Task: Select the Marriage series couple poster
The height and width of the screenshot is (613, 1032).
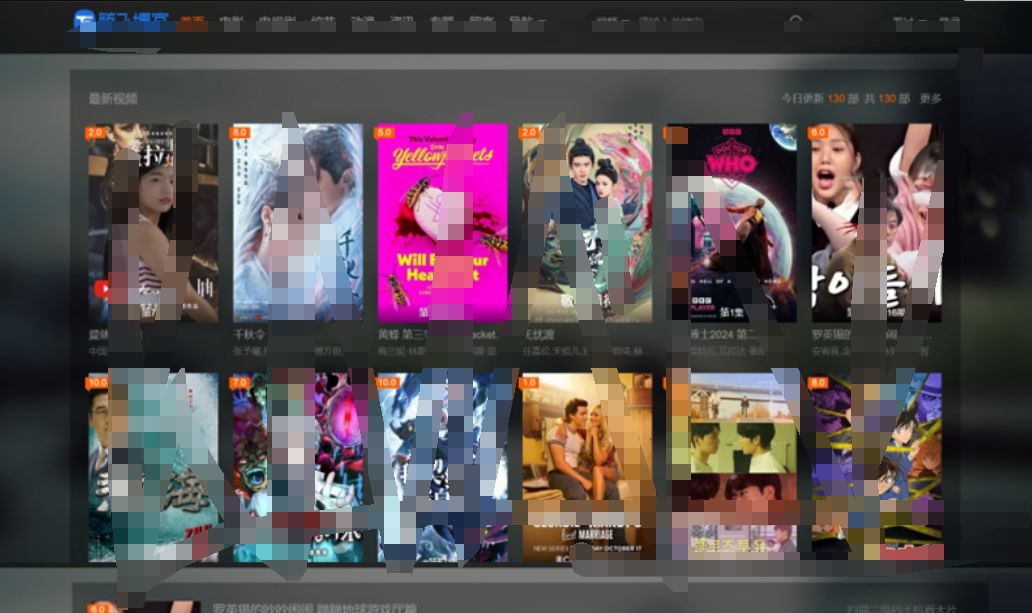Action: [x=586, y=467]
